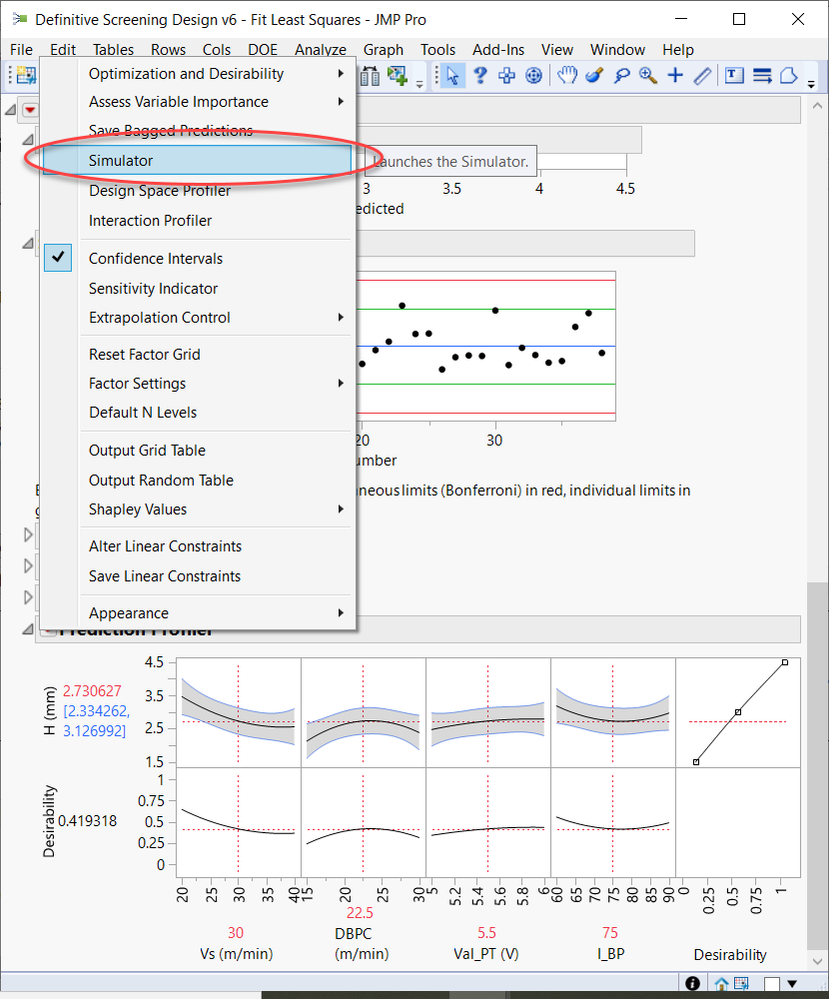Select the crosshairs tool
Screen dimensions: 829x999
pos(675,76)
